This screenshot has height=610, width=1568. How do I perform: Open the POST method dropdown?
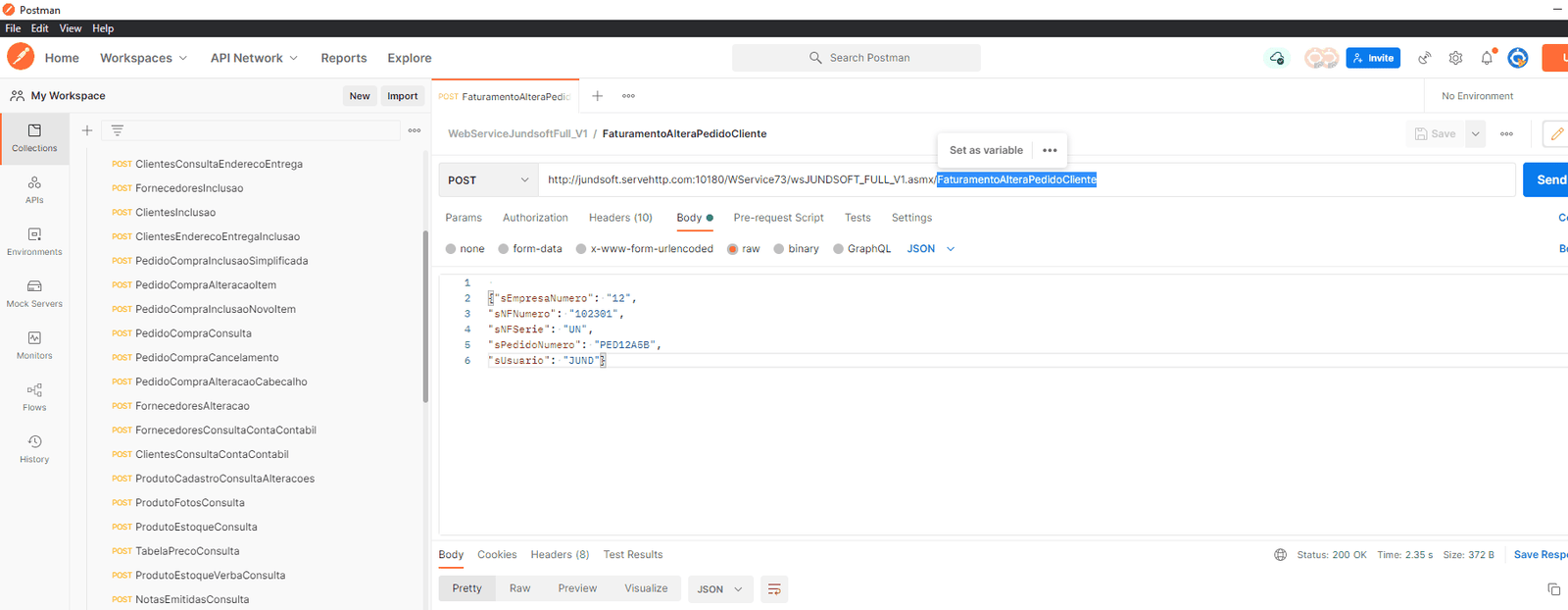488,180
